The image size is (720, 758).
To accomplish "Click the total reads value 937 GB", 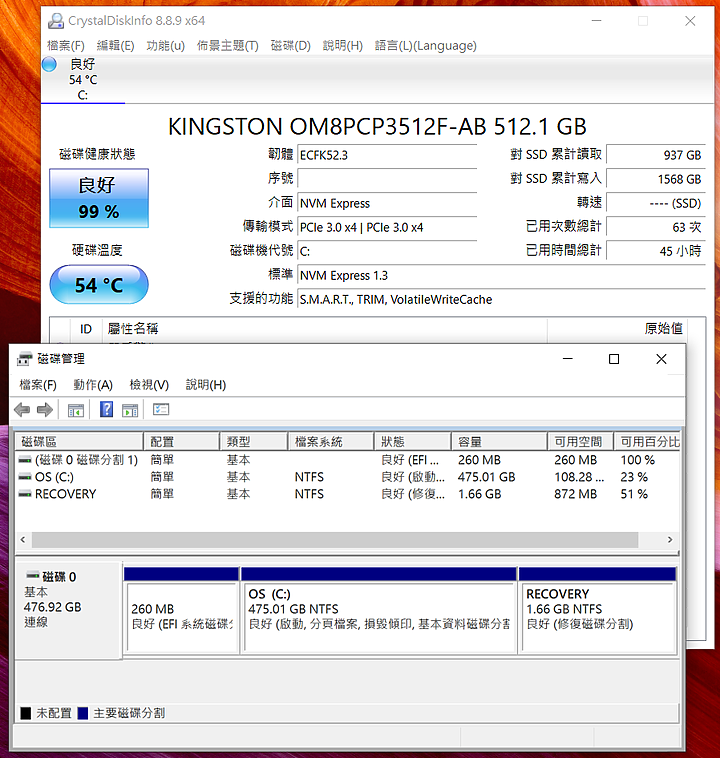I will click(656, 155).
